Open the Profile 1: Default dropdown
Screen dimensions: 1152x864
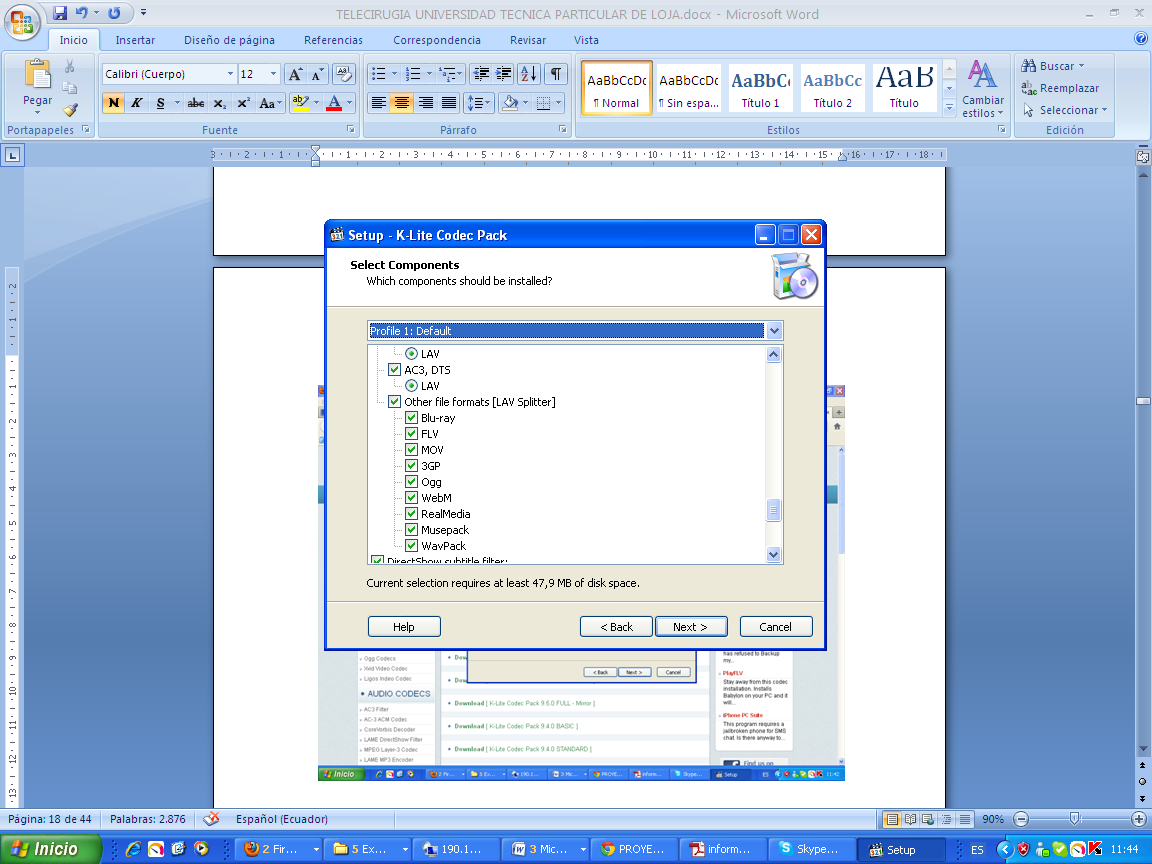[774, 331]
